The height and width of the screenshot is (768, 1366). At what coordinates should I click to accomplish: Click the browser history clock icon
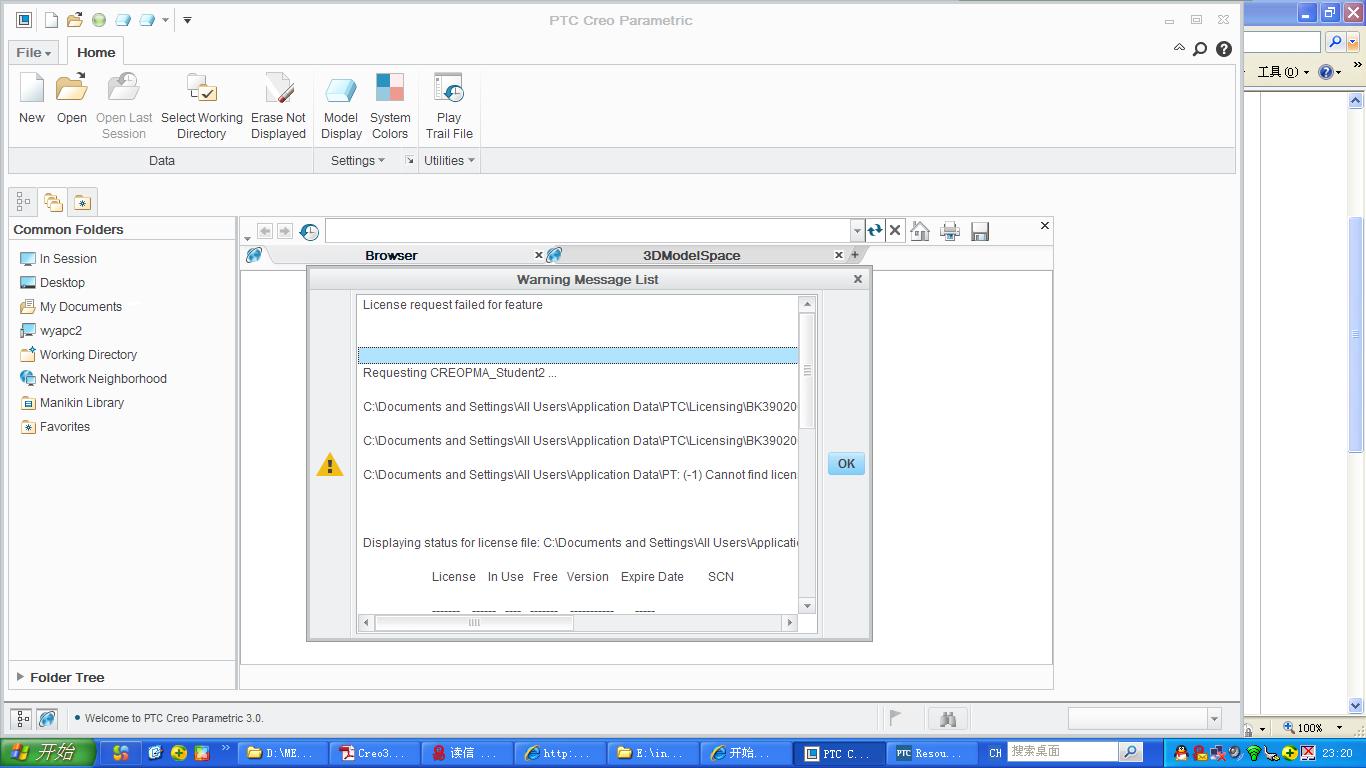(x=309, y=231)
